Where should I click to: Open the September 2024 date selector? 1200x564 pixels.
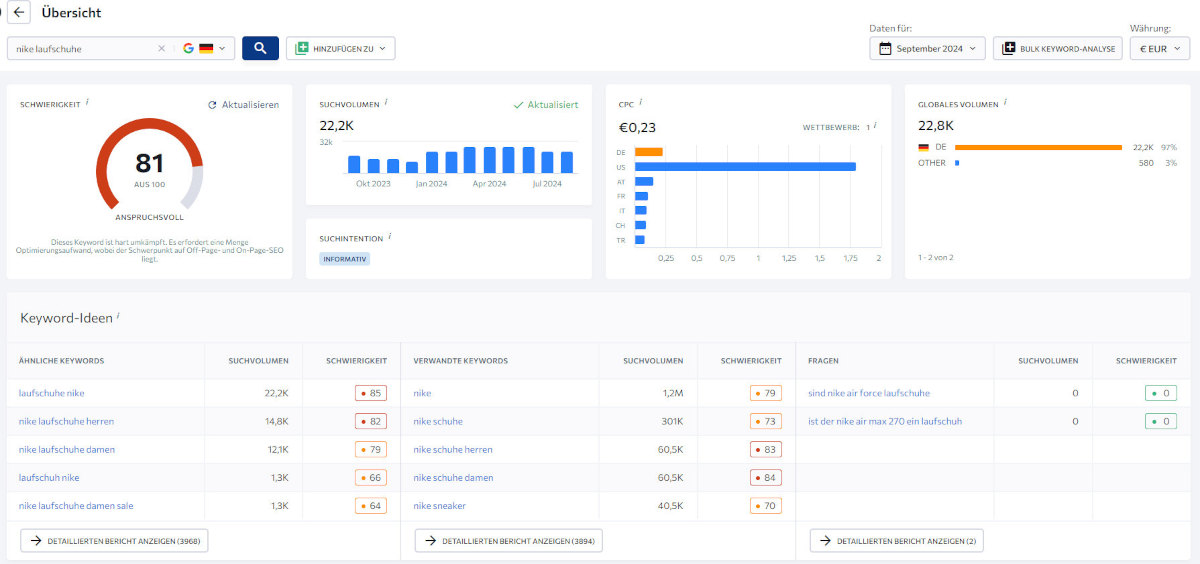point(927,48)
